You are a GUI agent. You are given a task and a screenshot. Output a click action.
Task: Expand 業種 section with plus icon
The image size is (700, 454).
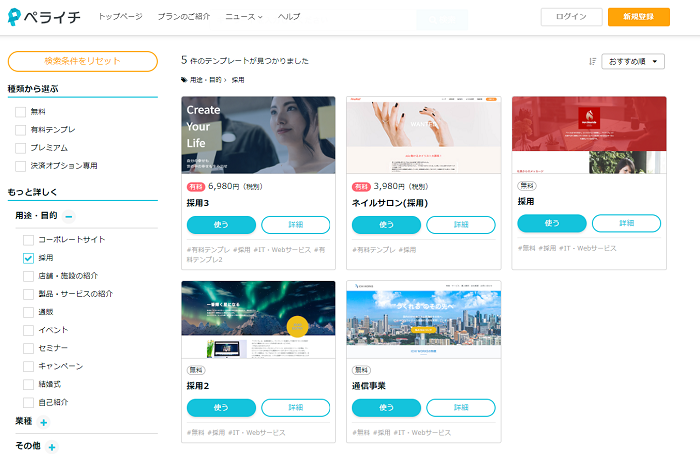point(44,422)
